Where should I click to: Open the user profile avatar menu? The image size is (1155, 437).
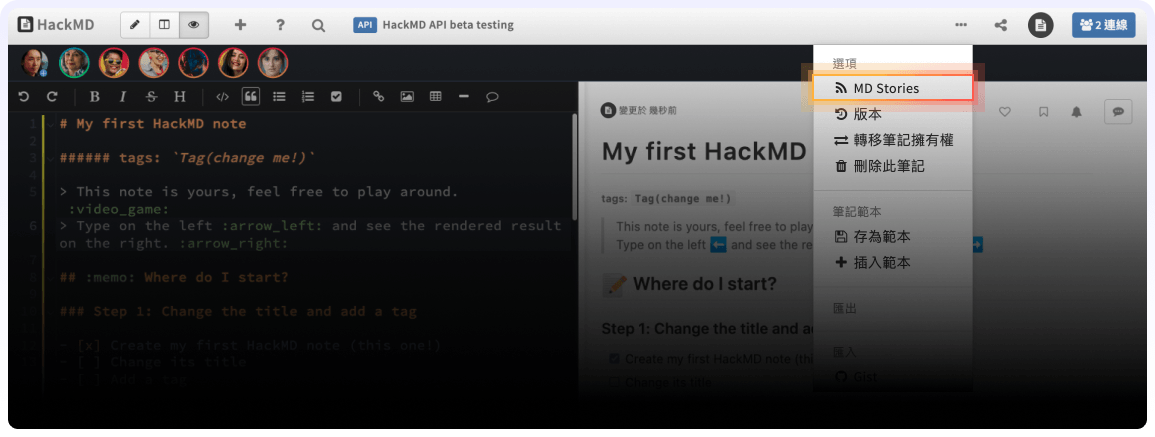pos(1040,25)
